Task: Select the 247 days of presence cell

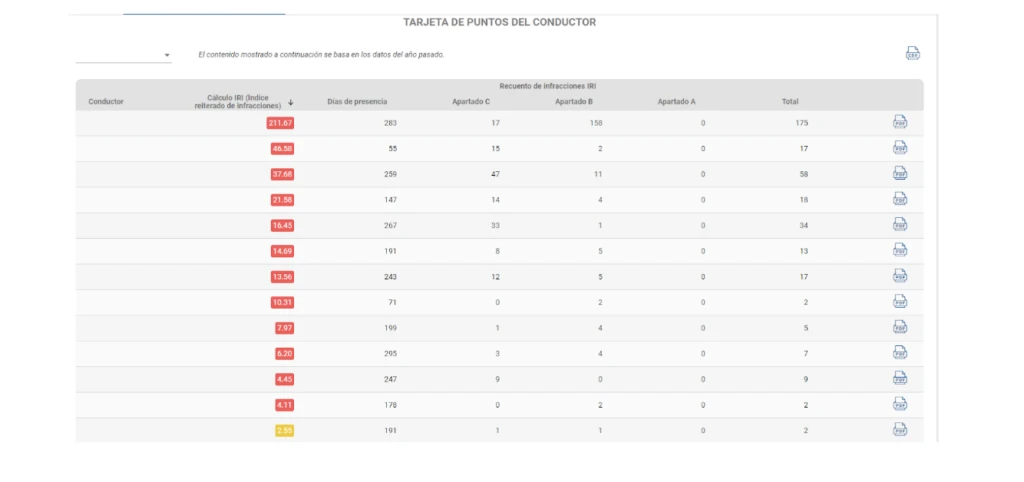Action: pos(390,379)
